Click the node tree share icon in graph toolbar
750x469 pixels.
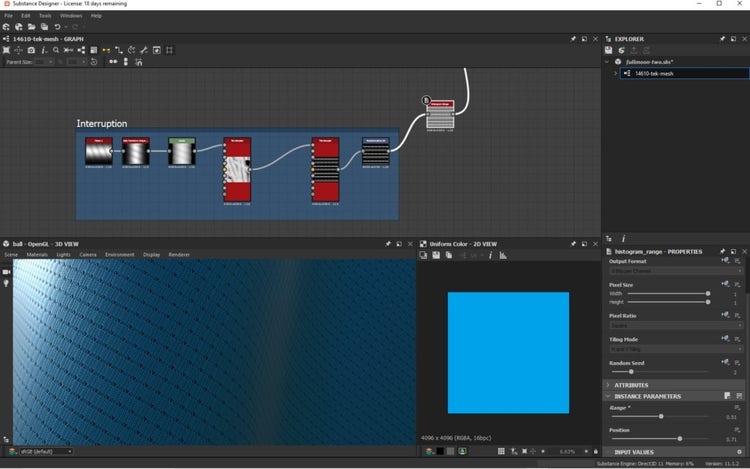coord(81,50)
